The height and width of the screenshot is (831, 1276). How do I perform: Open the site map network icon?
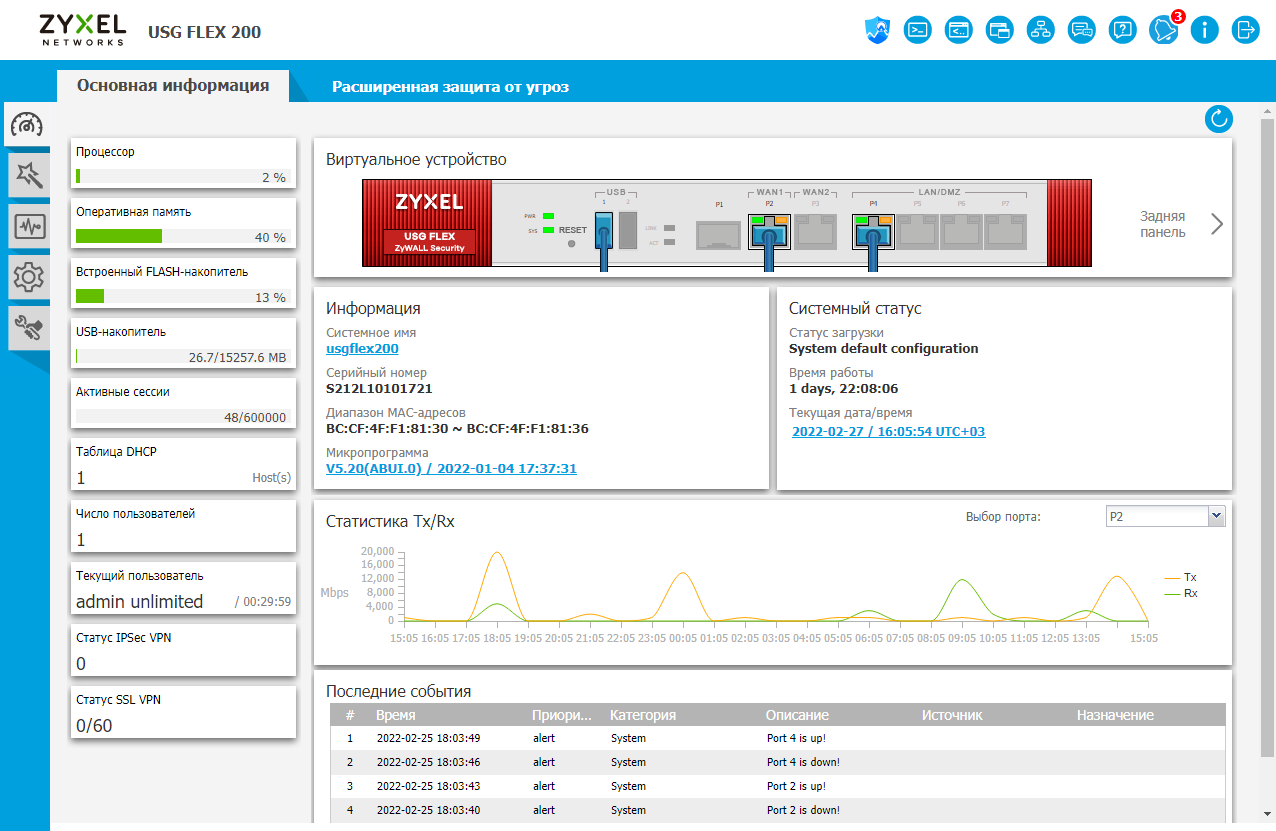[x=1041, y=30]
